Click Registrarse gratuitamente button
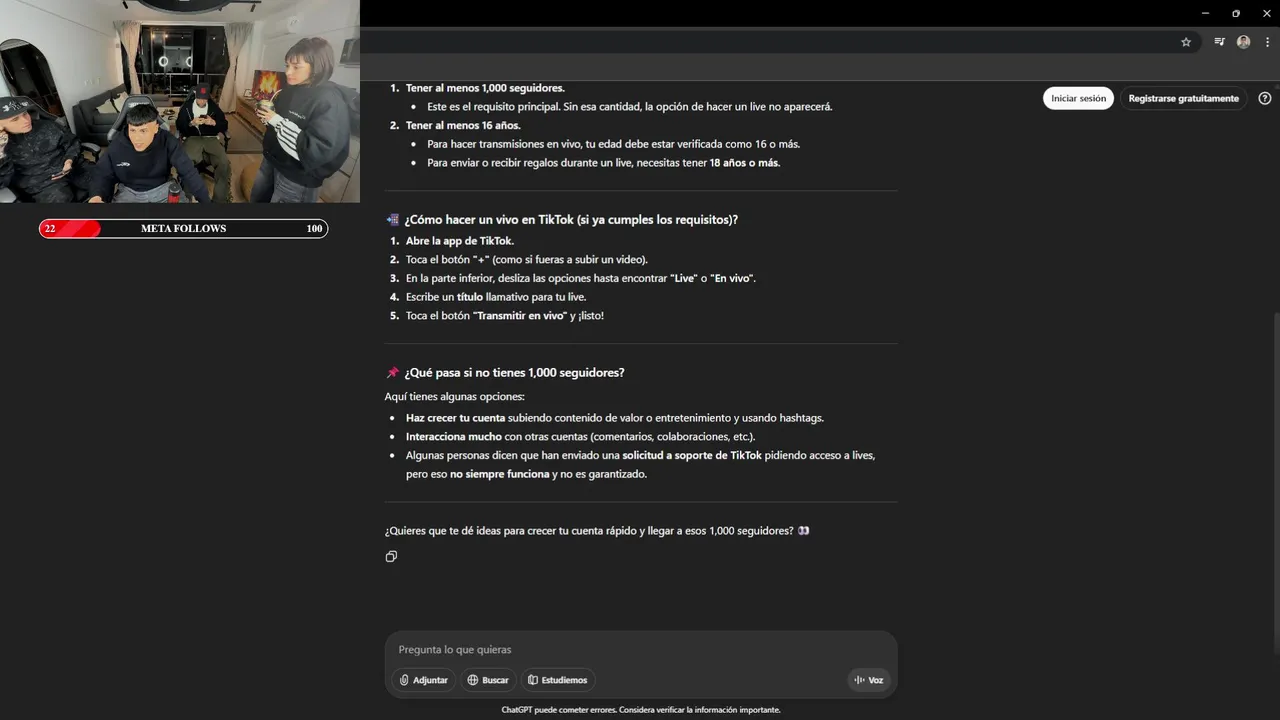The image size is (1280, 720). point(1183,98)
